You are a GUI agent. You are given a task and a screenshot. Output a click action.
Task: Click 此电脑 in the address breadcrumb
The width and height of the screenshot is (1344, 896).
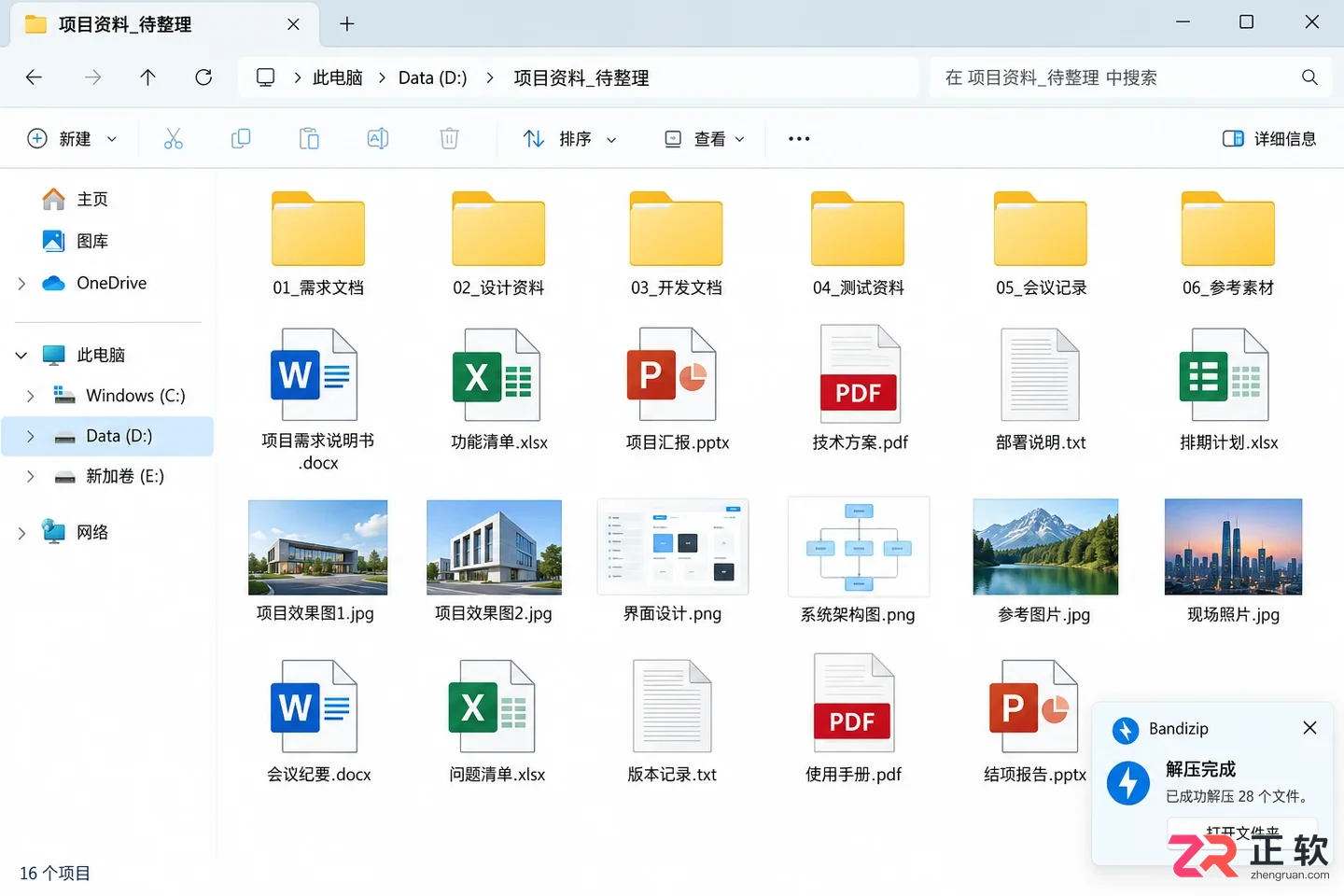[x=337, y=77]
